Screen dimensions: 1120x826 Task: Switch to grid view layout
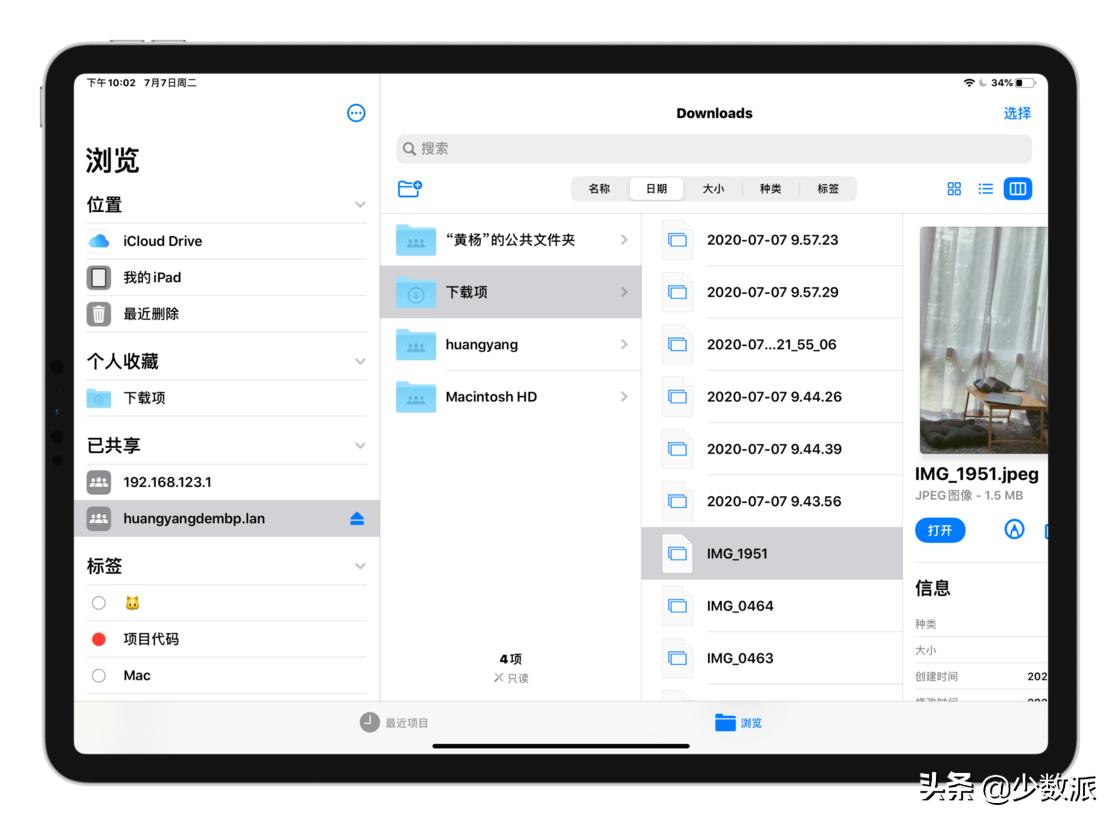[953, 188]
